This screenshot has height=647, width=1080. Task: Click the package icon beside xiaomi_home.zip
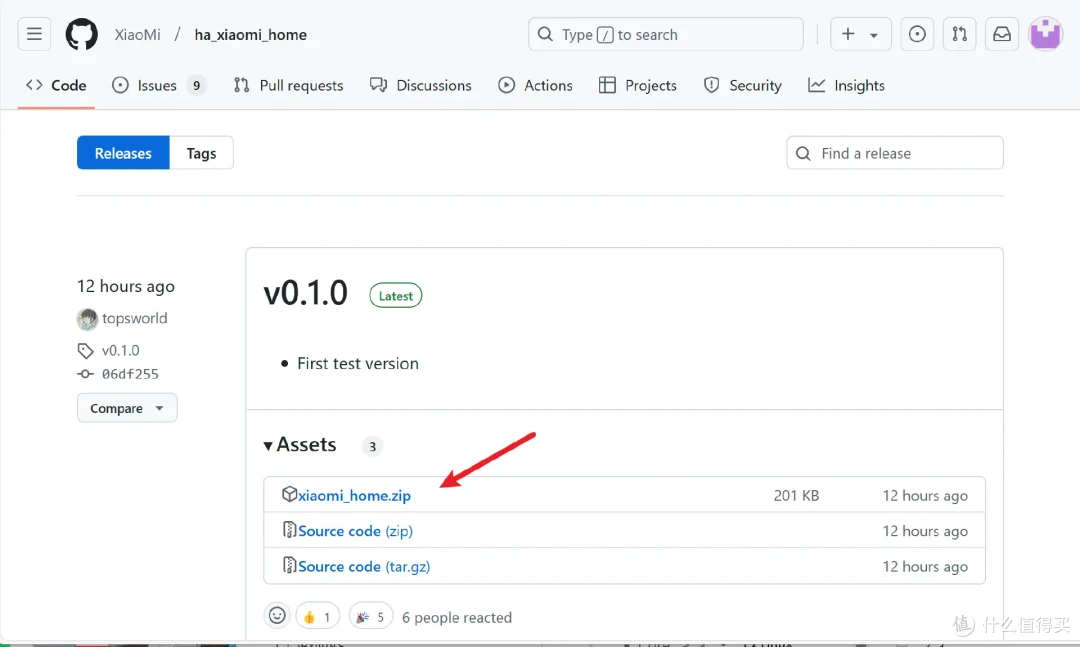coord(289,494)
